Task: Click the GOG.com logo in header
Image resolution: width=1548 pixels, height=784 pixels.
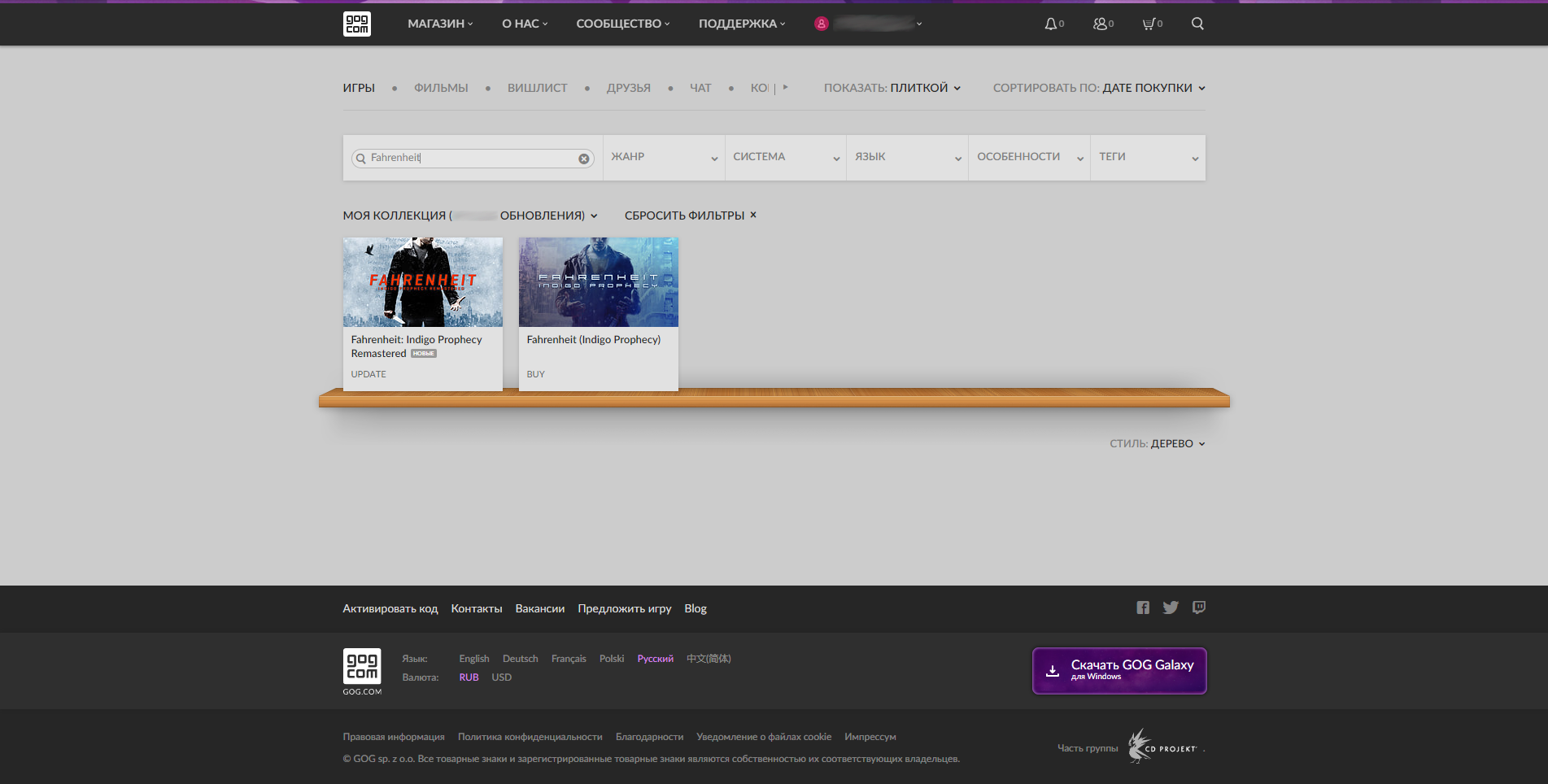Action: point(356,24)
